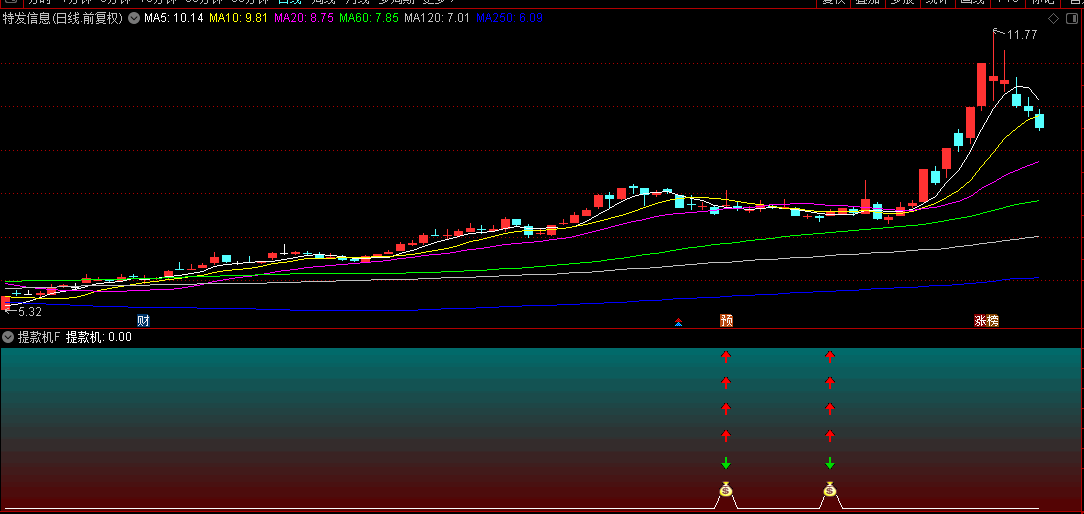Screen dimensions: 1084x514
Task: Expand the chevron before 提款机F indicator name
Action: coord(8,338)
